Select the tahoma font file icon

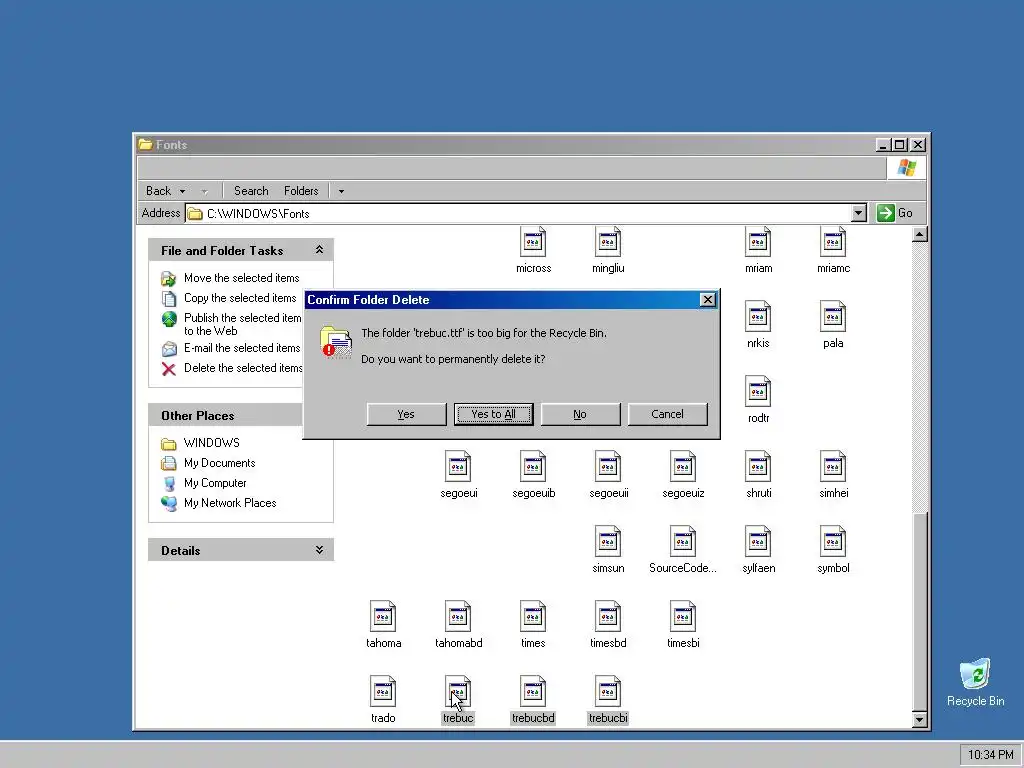[x=383, y=617]
